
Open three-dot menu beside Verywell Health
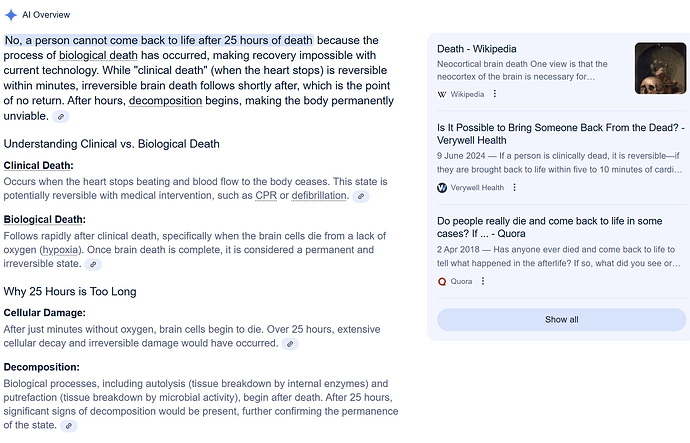[x=515, y=188]
